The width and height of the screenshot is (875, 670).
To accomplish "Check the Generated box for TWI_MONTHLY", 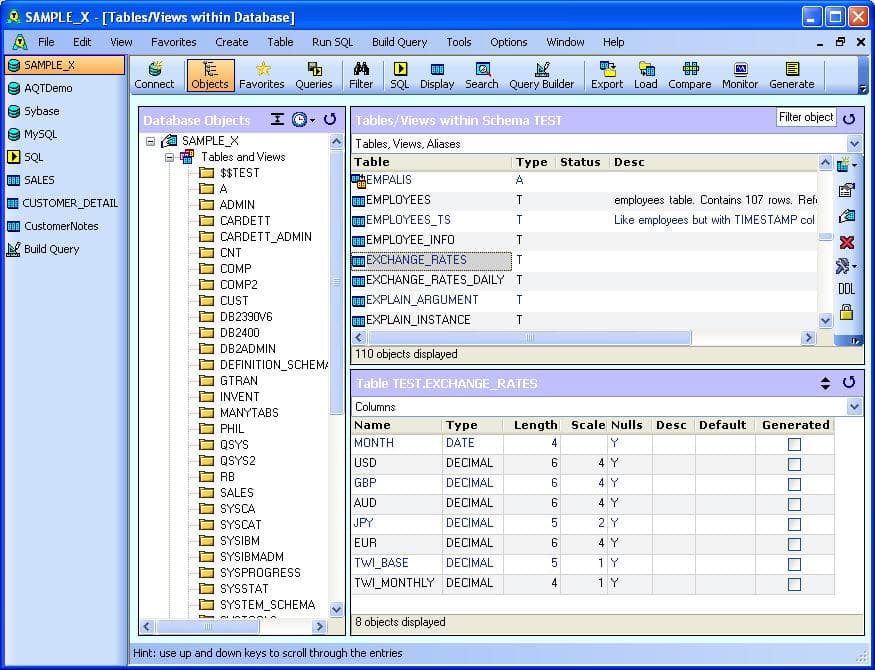I will point(794,583).
